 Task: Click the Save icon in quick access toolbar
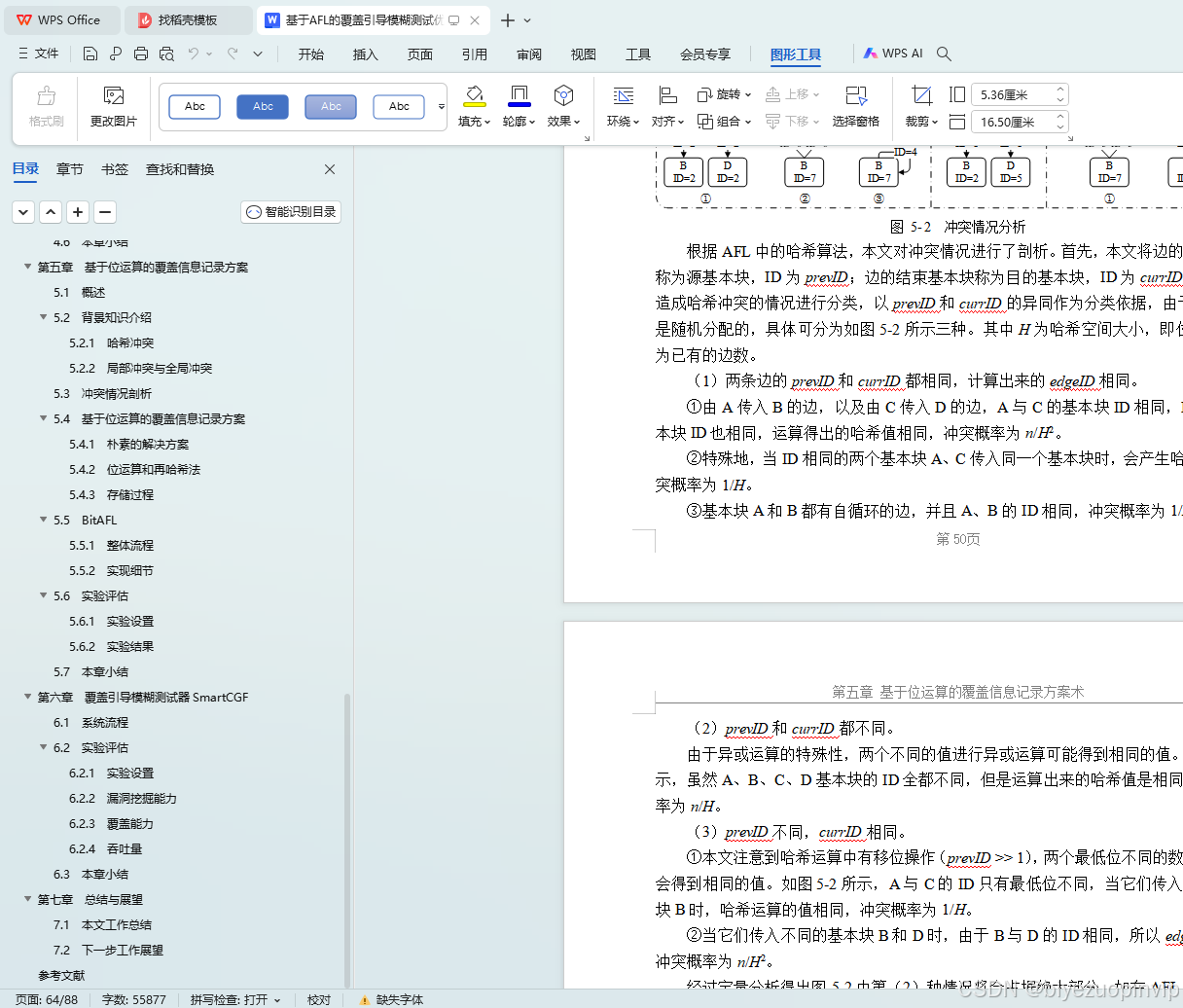[90, 54]
